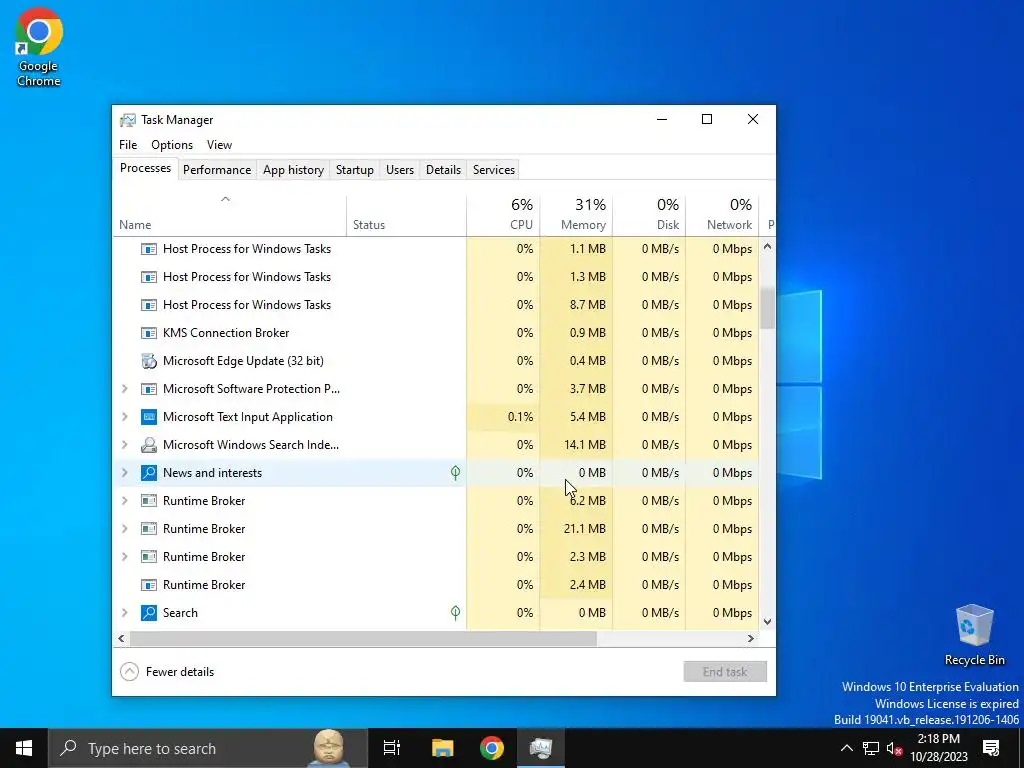
Task: Expand Microsoft Windows Search Indexer group
Action: pos(125,445)
